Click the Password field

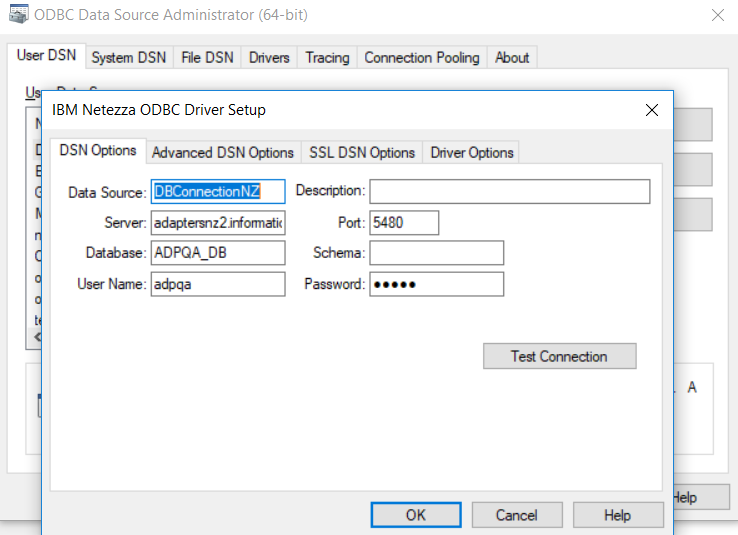click(437, 284)
